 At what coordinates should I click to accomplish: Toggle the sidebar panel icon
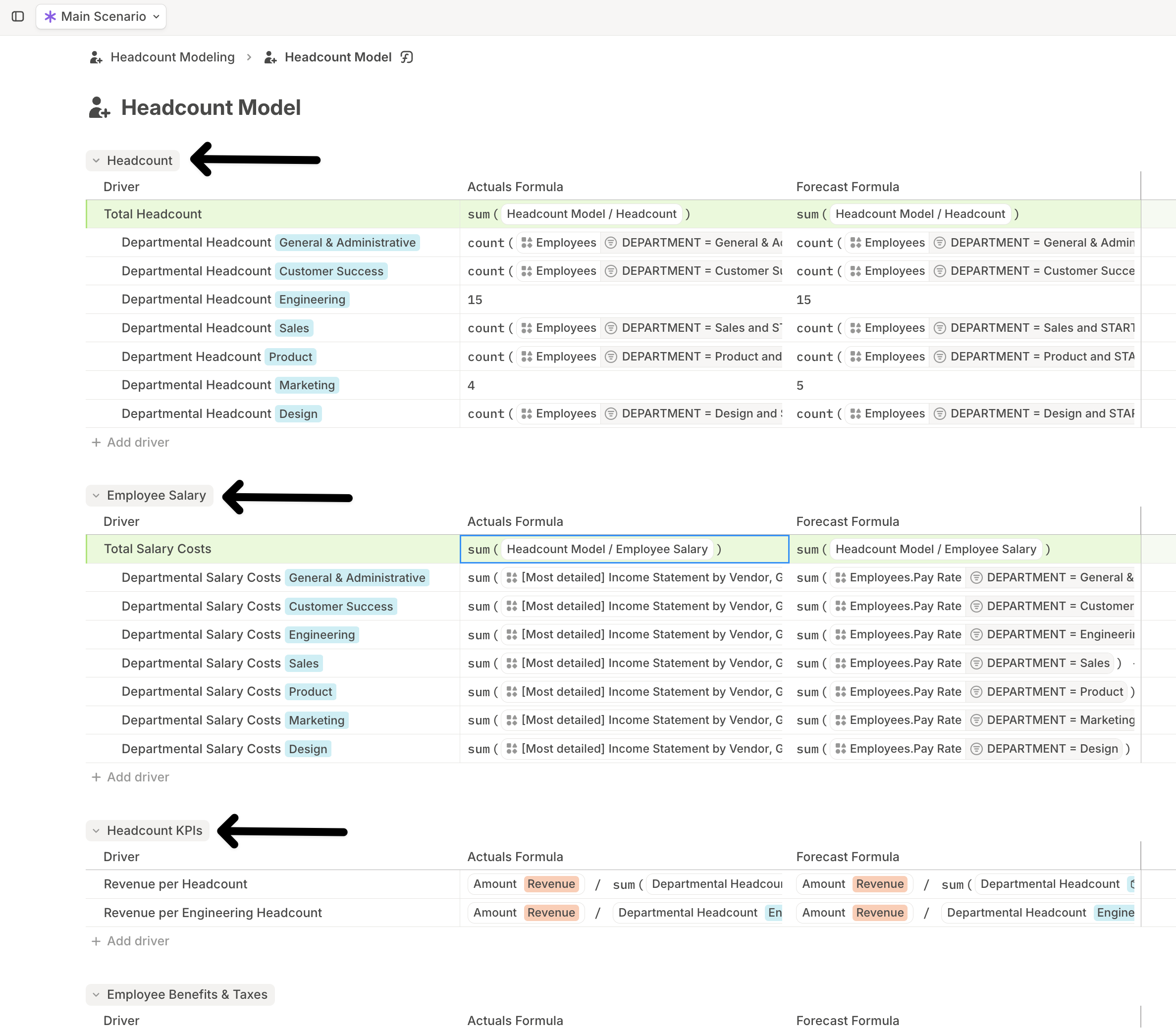coord(18,16)
